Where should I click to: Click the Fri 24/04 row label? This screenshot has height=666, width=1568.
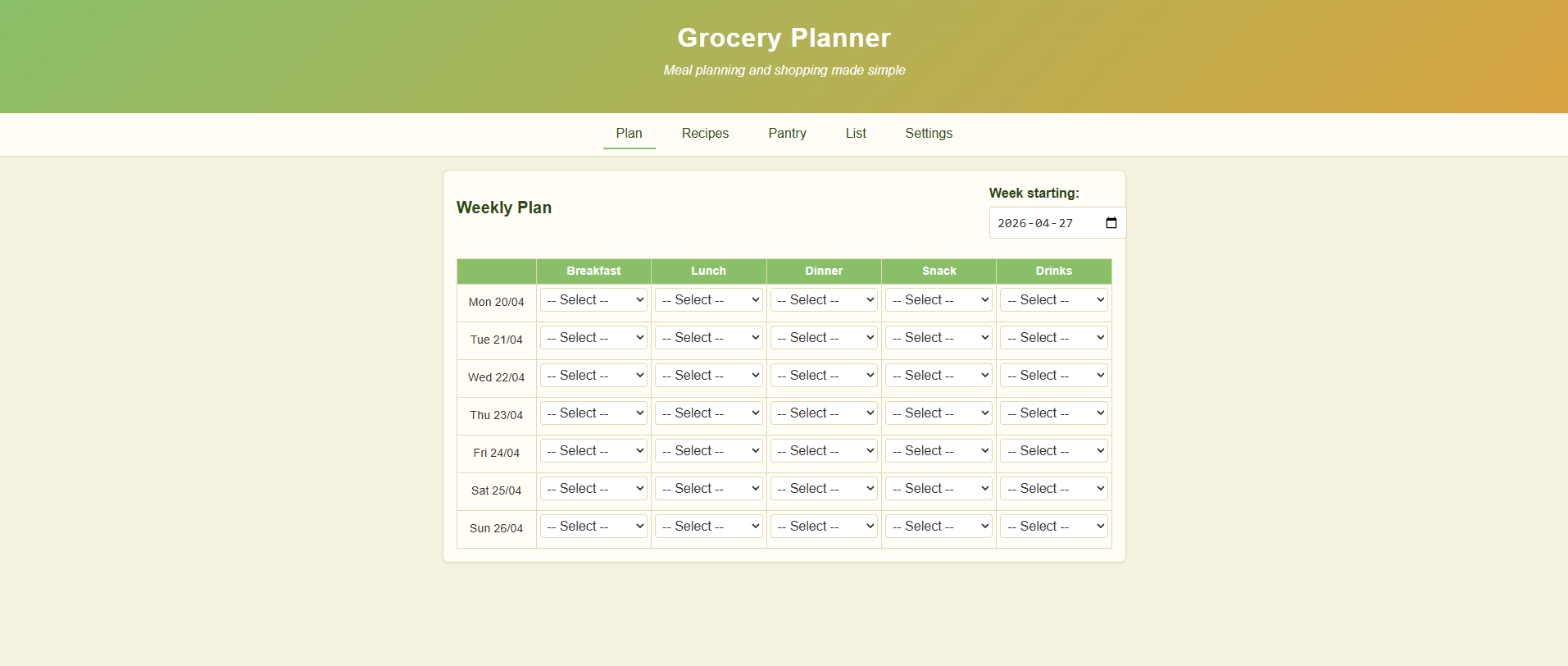(496, 453)
